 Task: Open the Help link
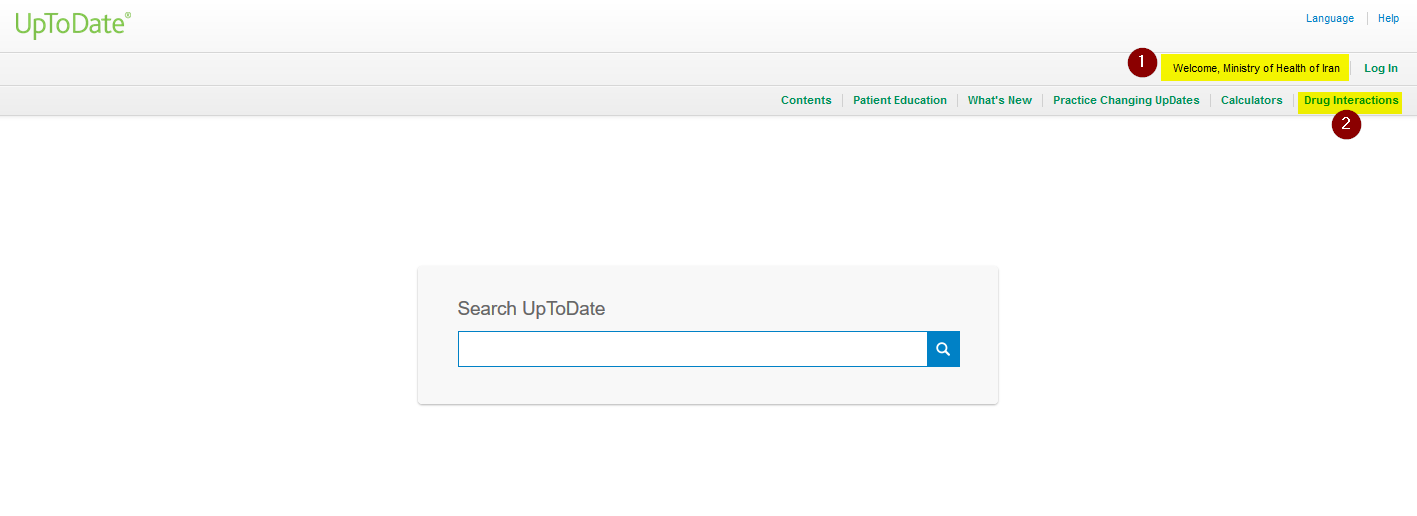coord(1388,18)
